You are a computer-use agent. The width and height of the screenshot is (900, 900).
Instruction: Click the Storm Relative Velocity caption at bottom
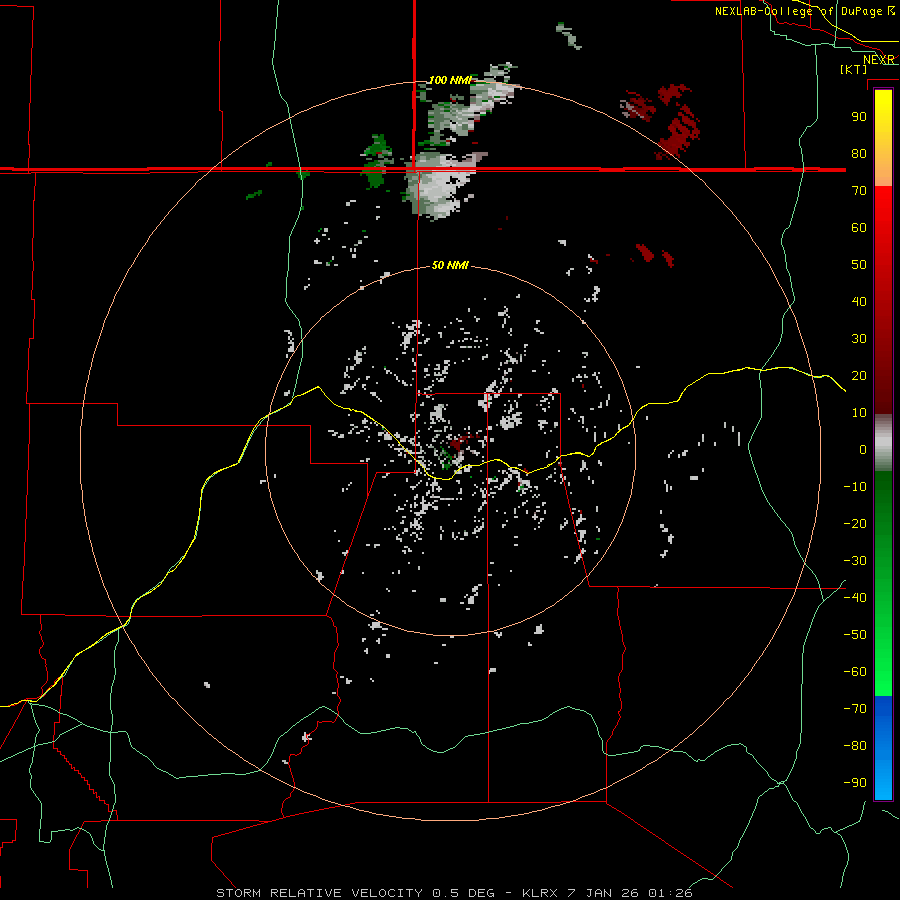(454, 893)
